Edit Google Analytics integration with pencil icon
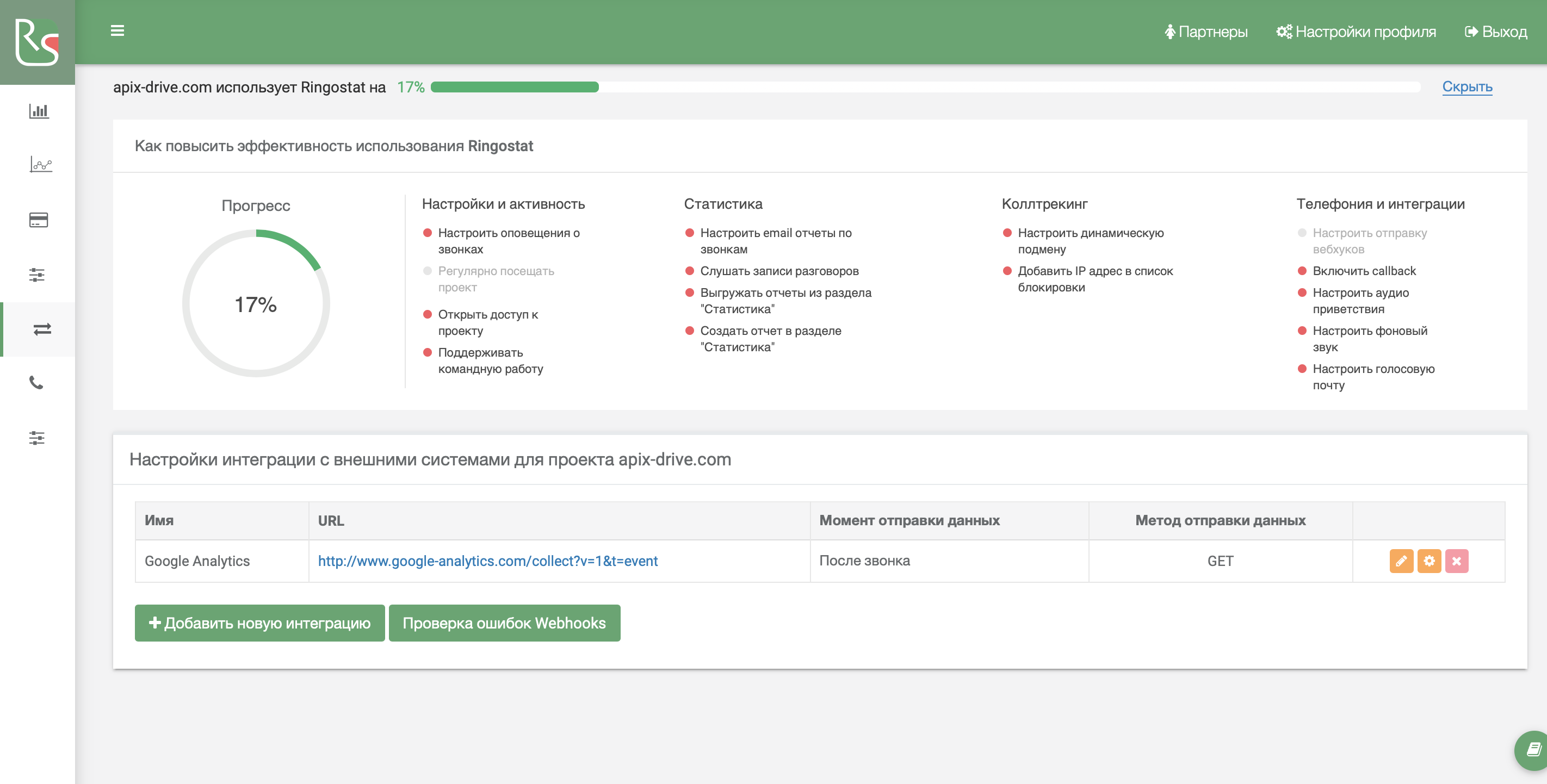Image resolution: width=1547 pixels, height=784 pixels. [1401, 561]
